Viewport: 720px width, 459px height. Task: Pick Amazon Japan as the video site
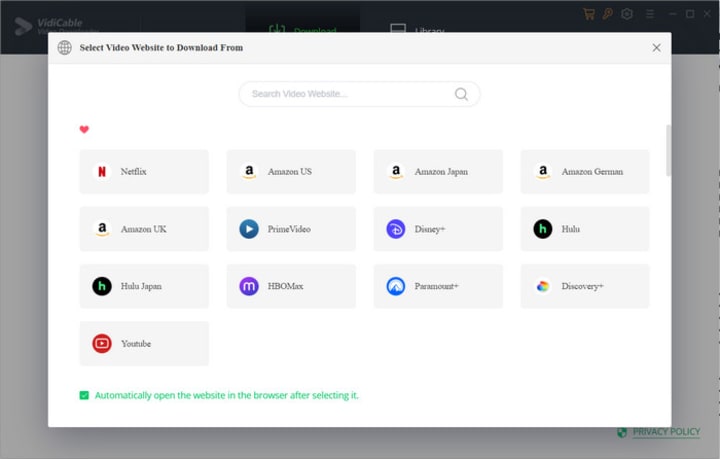[x=438, y=171]
